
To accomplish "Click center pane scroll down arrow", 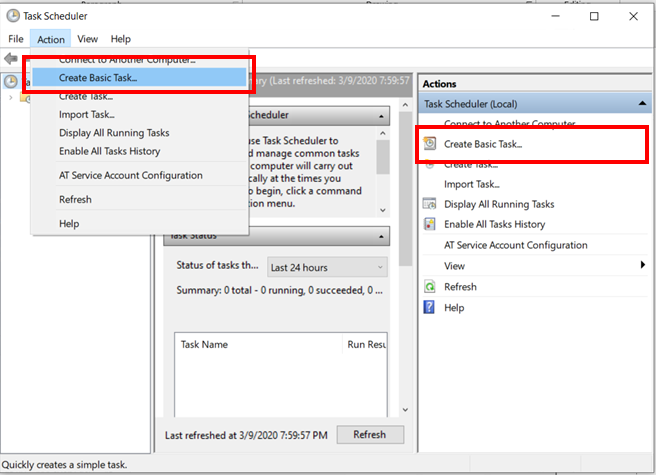I will click(x=405, y=410).
